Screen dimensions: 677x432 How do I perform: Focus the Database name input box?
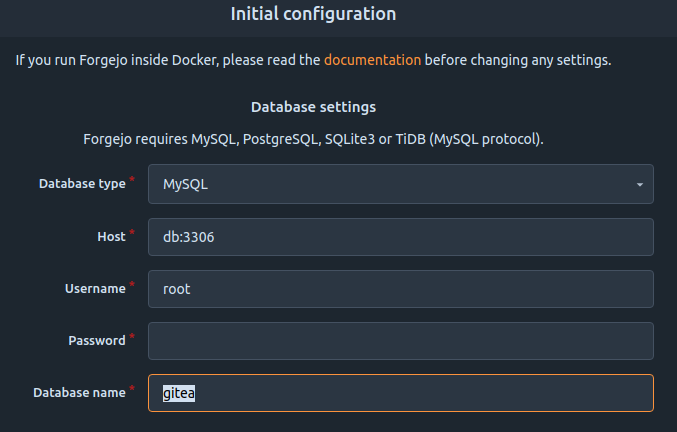click(401, 393)
